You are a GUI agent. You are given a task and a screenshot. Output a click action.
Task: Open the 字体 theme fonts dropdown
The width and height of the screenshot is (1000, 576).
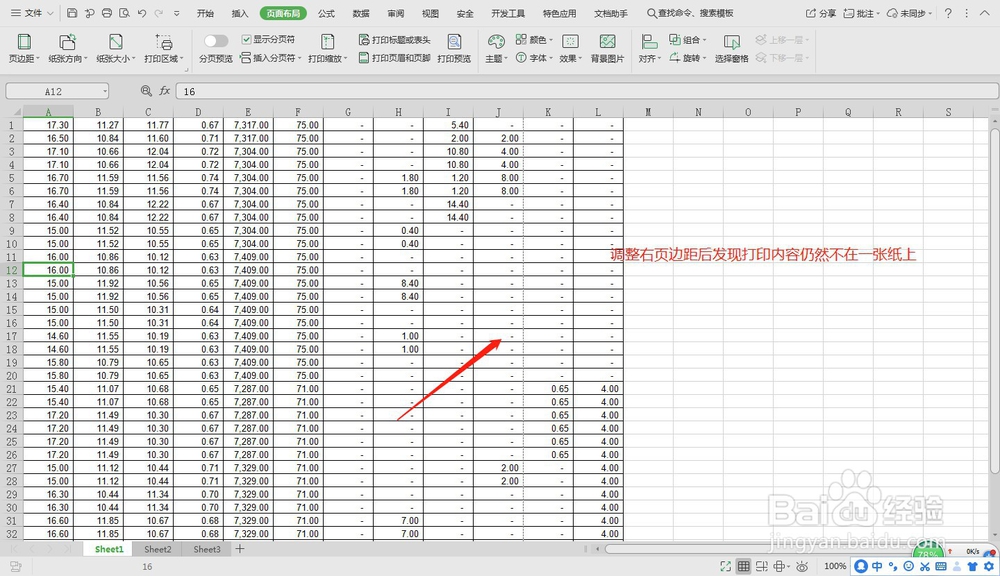click(x=534, y=58)
